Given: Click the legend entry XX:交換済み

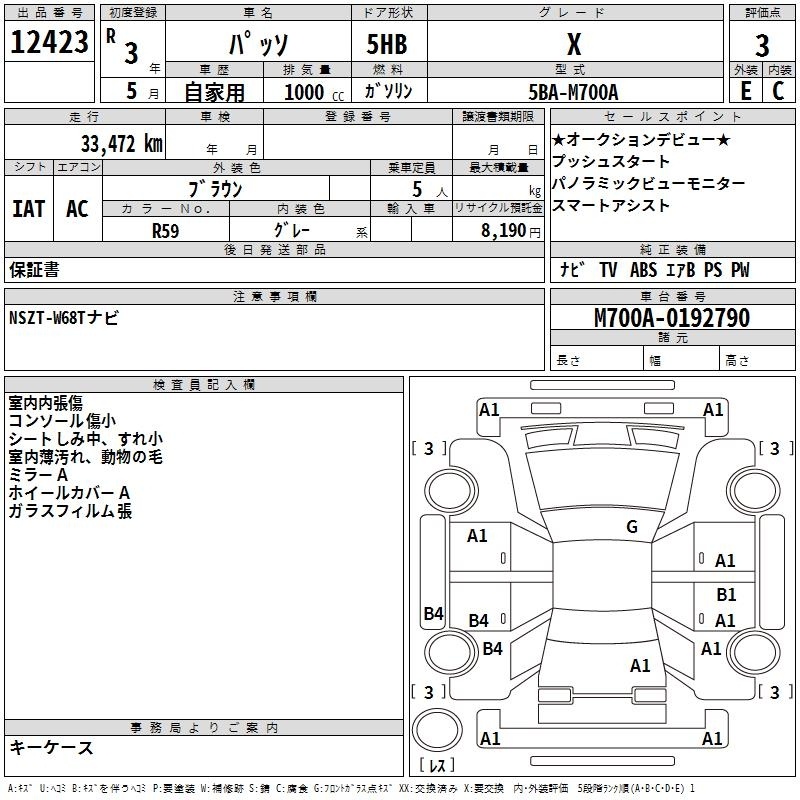Looking at the screenshot, I should click(x=427, y=788).
